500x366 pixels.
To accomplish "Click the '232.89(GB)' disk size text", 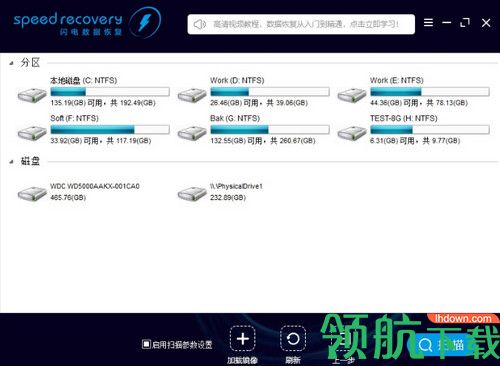I will tap(228, 198).
